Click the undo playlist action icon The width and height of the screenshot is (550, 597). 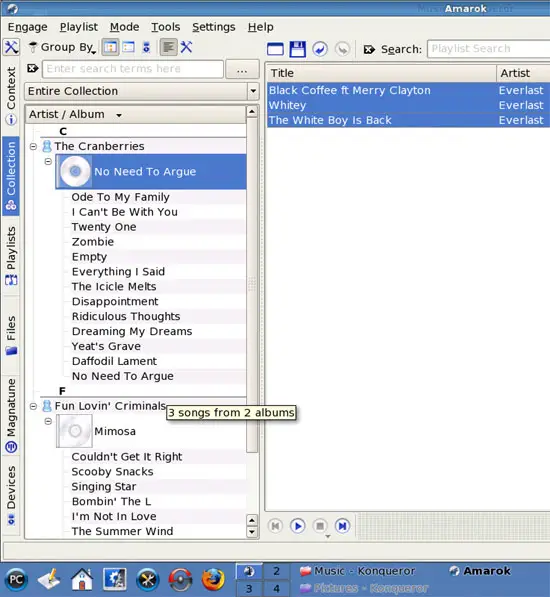pos(320,49)
